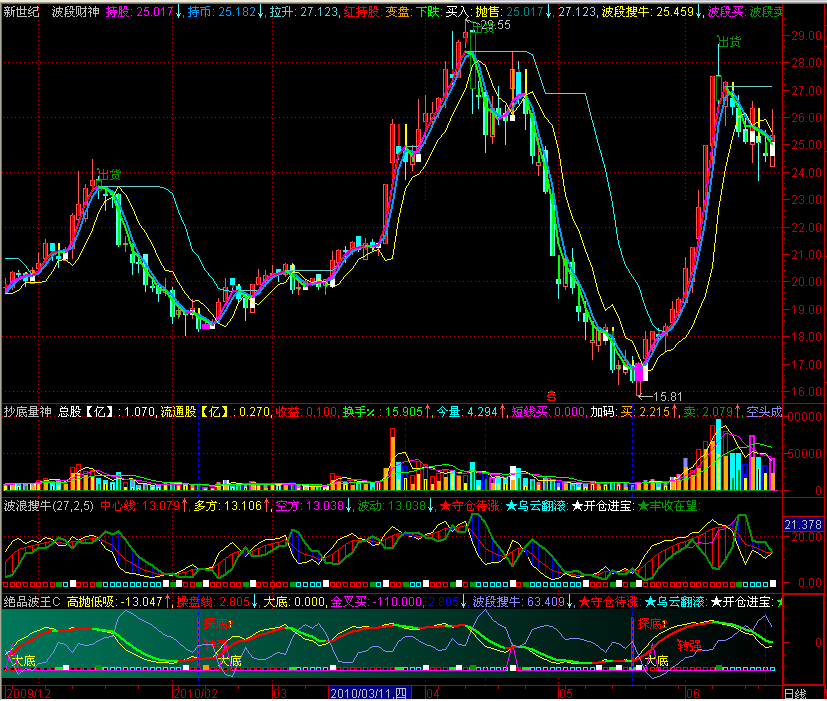Click the red 探底 signal below 波段搜牛 63.409
Viewport: 827px width, 701px height.
click(651, 624)
